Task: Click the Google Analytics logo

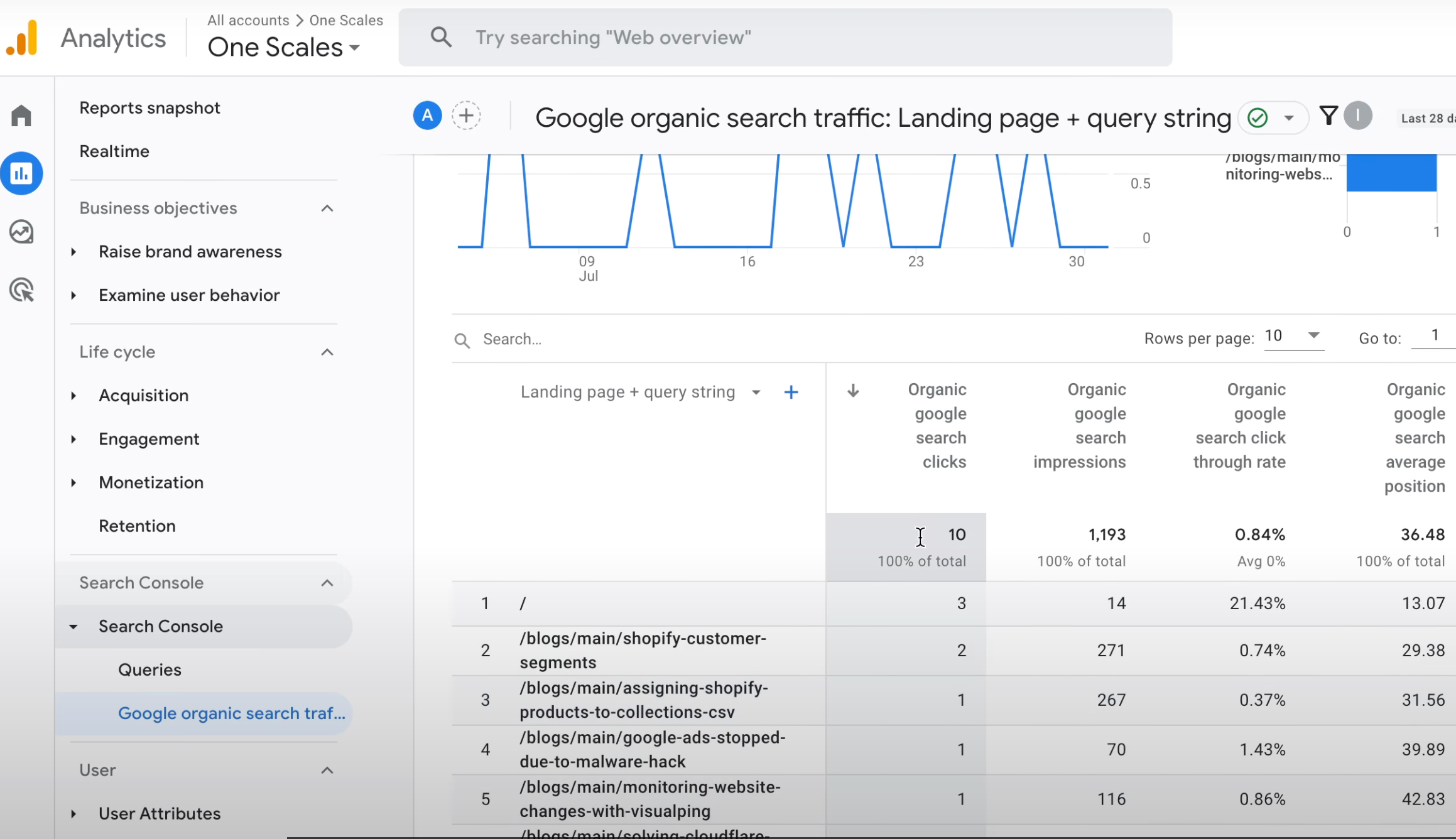Action: point(22,37)
